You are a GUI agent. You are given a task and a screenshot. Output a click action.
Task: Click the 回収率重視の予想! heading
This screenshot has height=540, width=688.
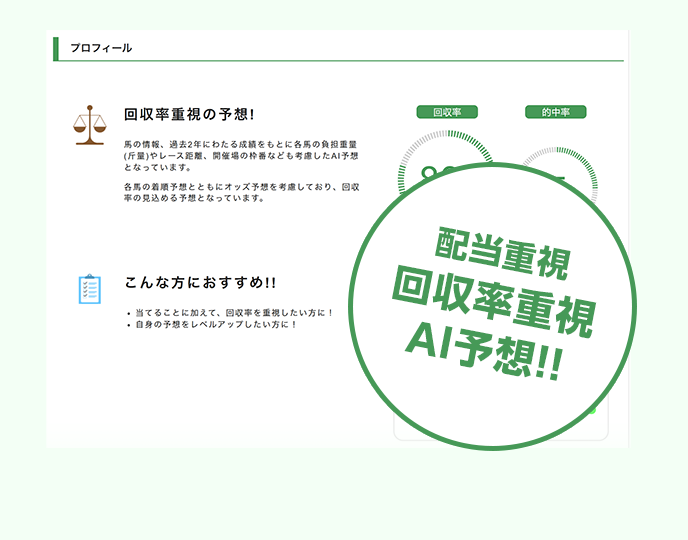pos(189,114)
